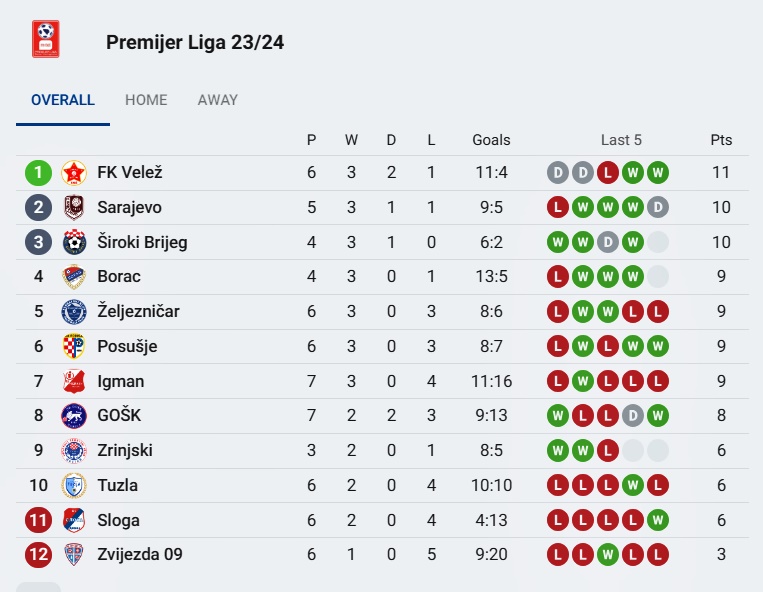Click the red rank 12 position badge

pos(38,554)
